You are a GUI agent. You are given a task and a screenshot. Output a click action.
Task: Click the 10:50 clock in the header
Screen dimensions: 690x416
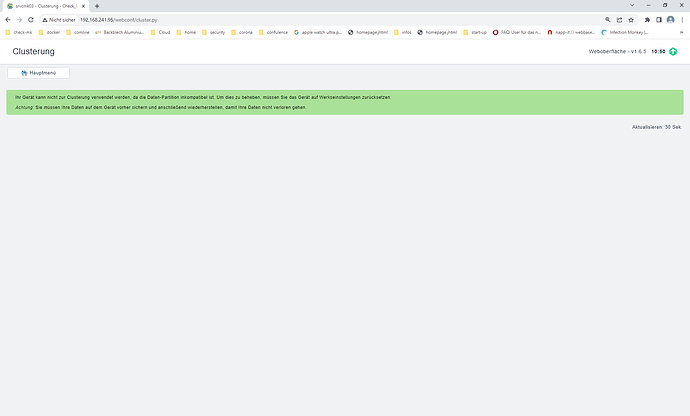658,52
